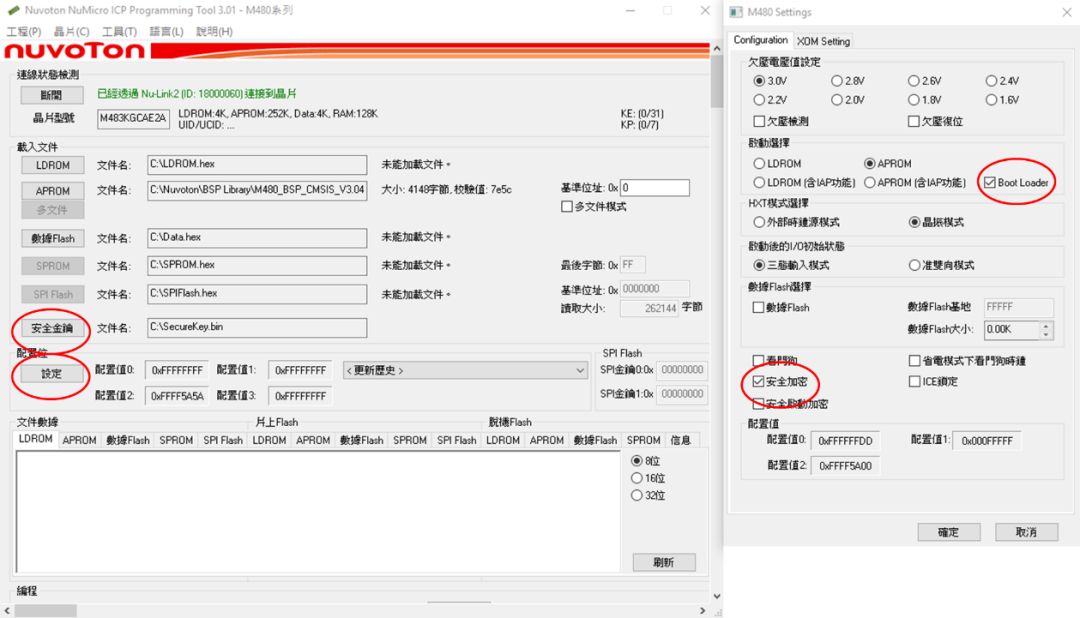Click the C:\LDROM.hex filename field

click(257, 165)
